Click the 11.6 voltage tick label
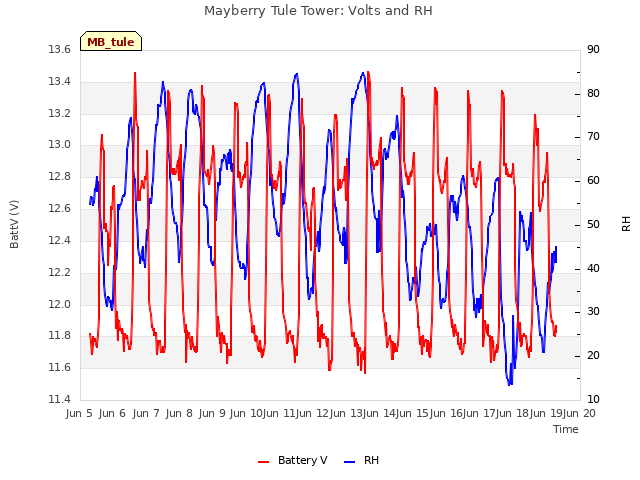 pyautogui.click(x=60, y=367)
